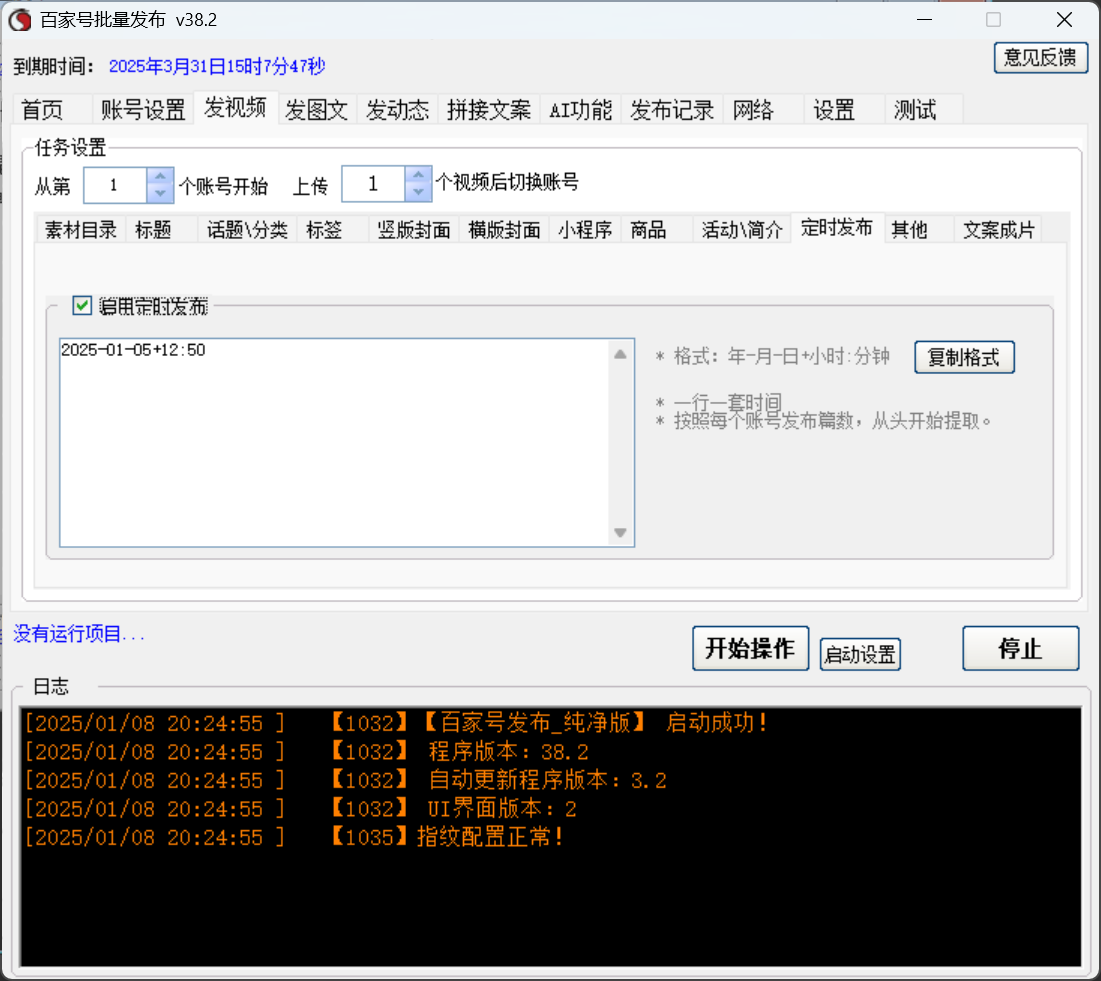Viewport: 1101px width, 981px height.
Task: Click the 意见反馈 button
Action: [x=1041, y=58]
